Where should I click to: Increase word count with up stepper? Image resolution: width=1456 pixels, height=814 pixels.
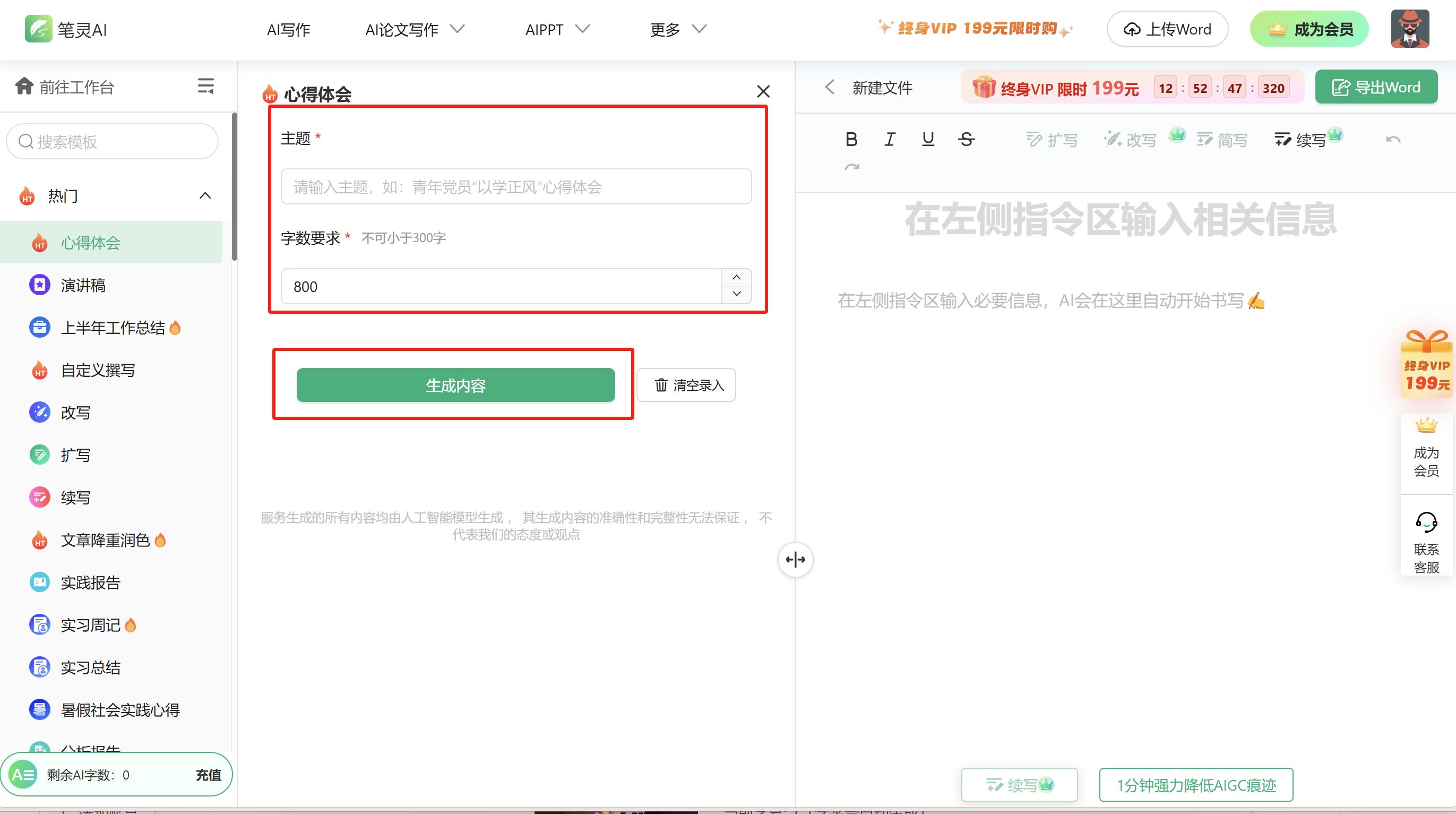click(736, 278)
